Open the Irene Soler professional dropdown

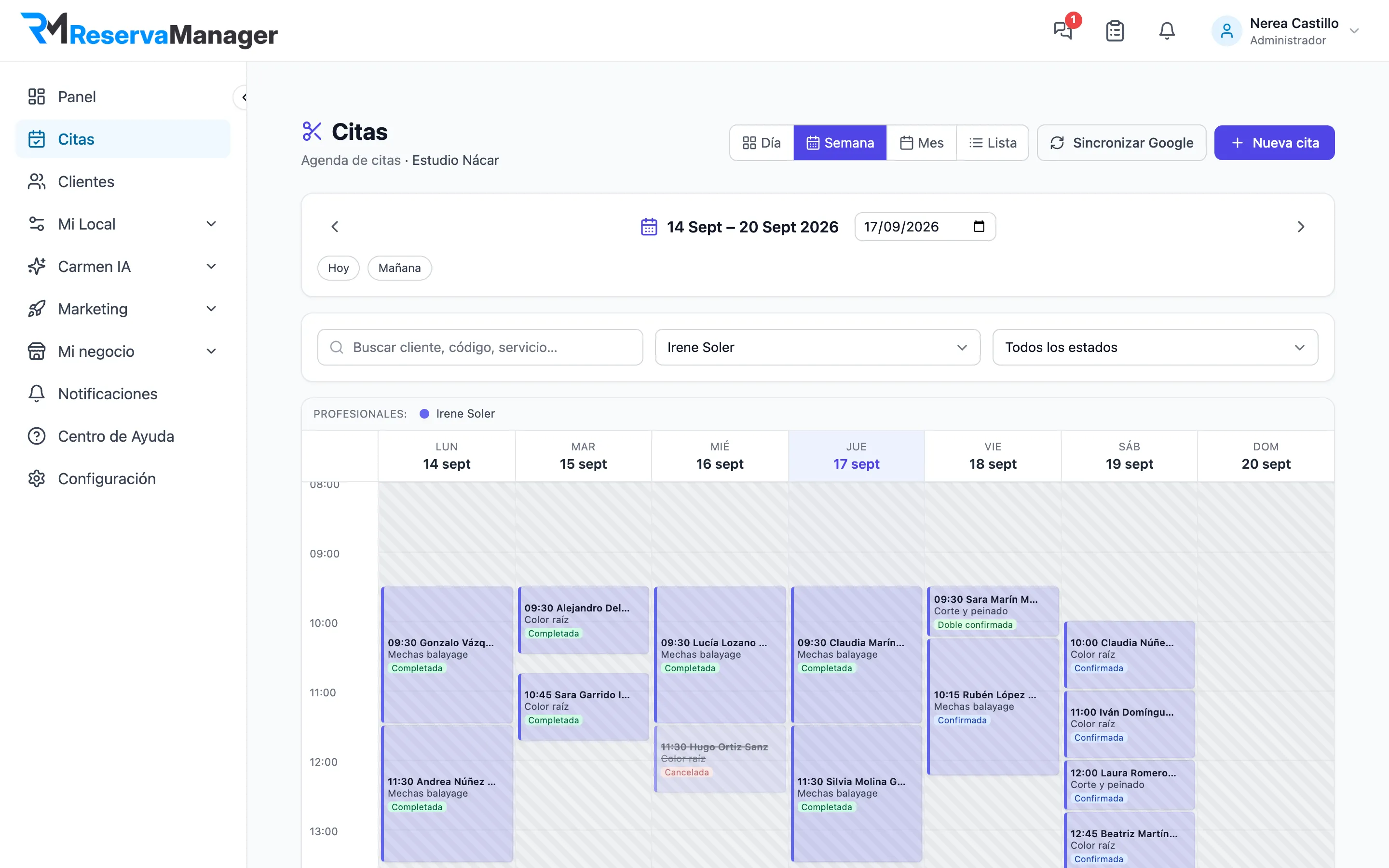tap(817, 347)
